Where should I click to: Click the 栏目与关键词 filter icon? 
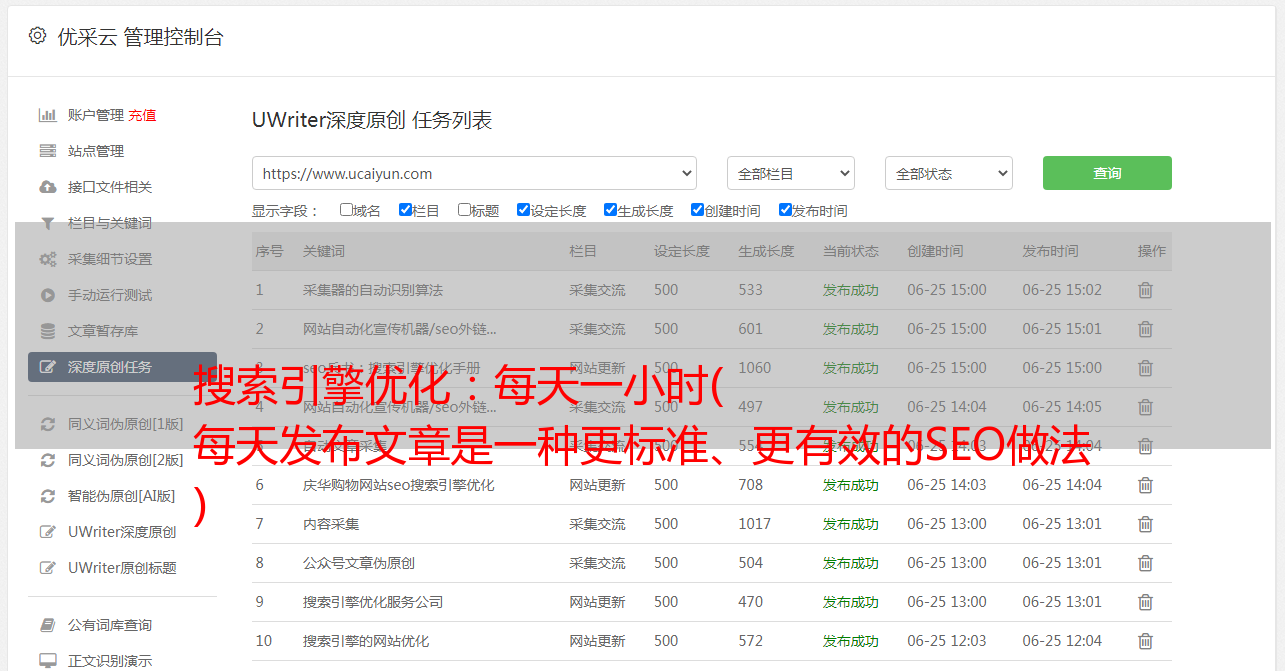pos(47,223)
